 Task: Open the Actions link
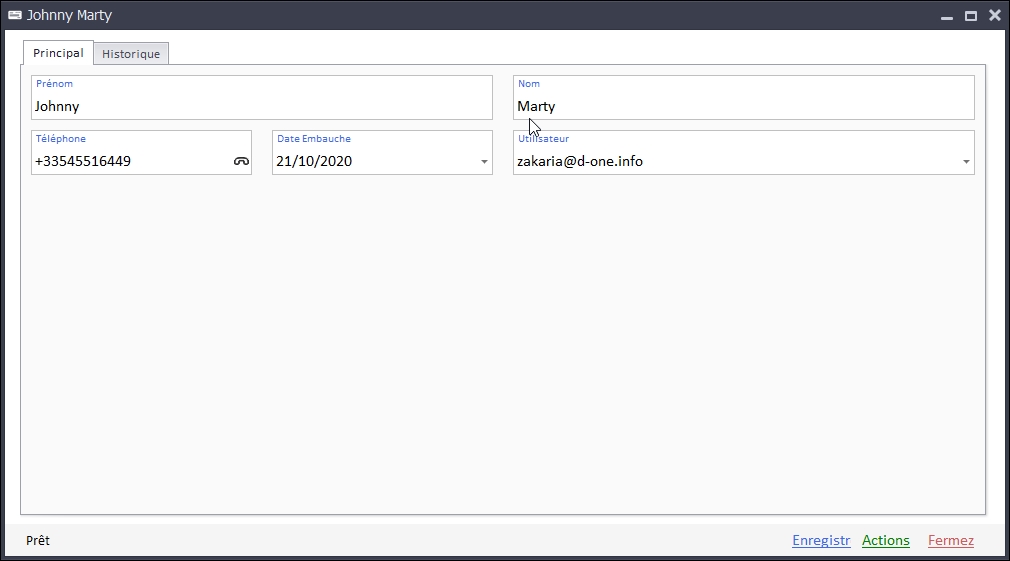coord(885,541)
